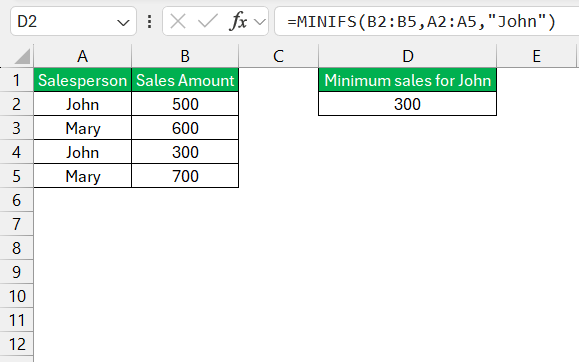Image resolution: width=579 pixels, height=362 pixels.
Task: Select row 9 header
Action: pyautogui.click(x=17, y=272)
